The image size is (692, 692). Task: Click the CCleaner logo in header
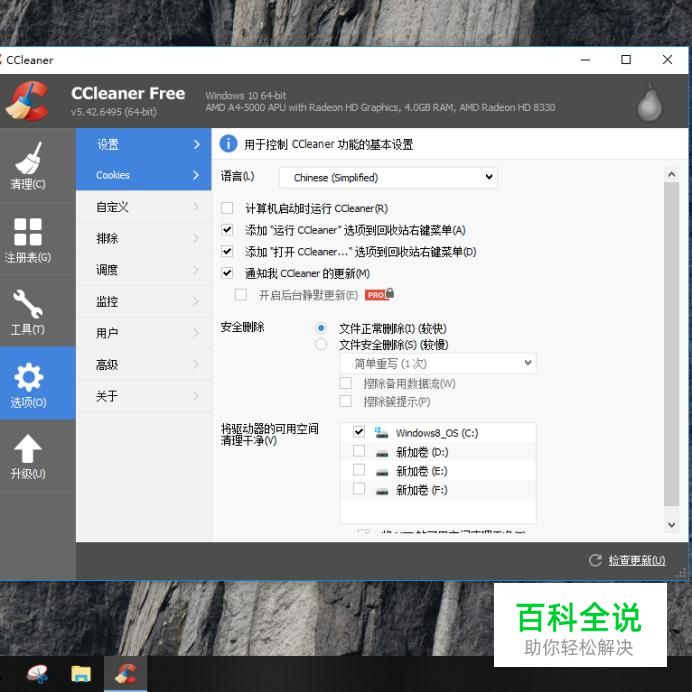click(26, 101)
